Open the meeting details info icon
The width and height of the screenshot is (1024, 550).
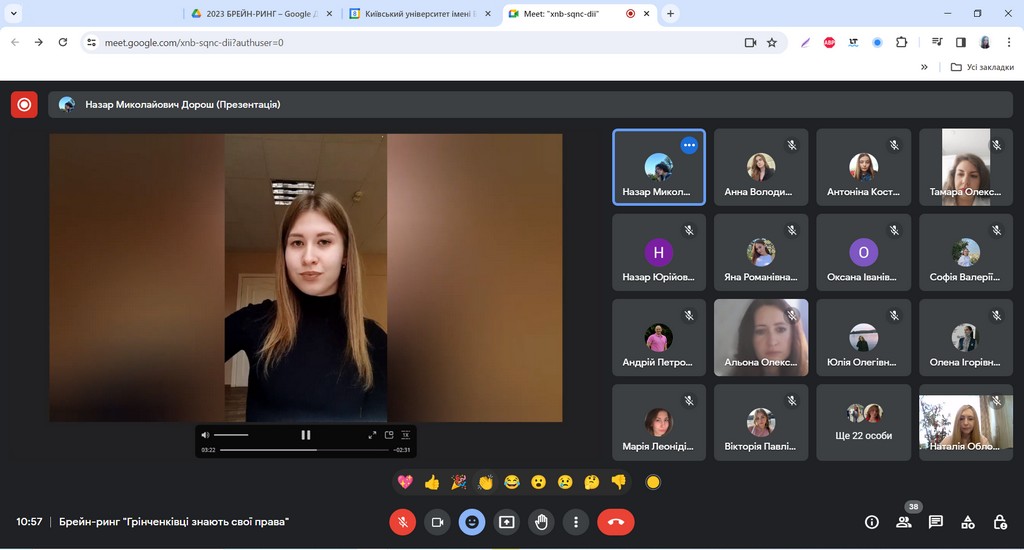coord(872,522)
